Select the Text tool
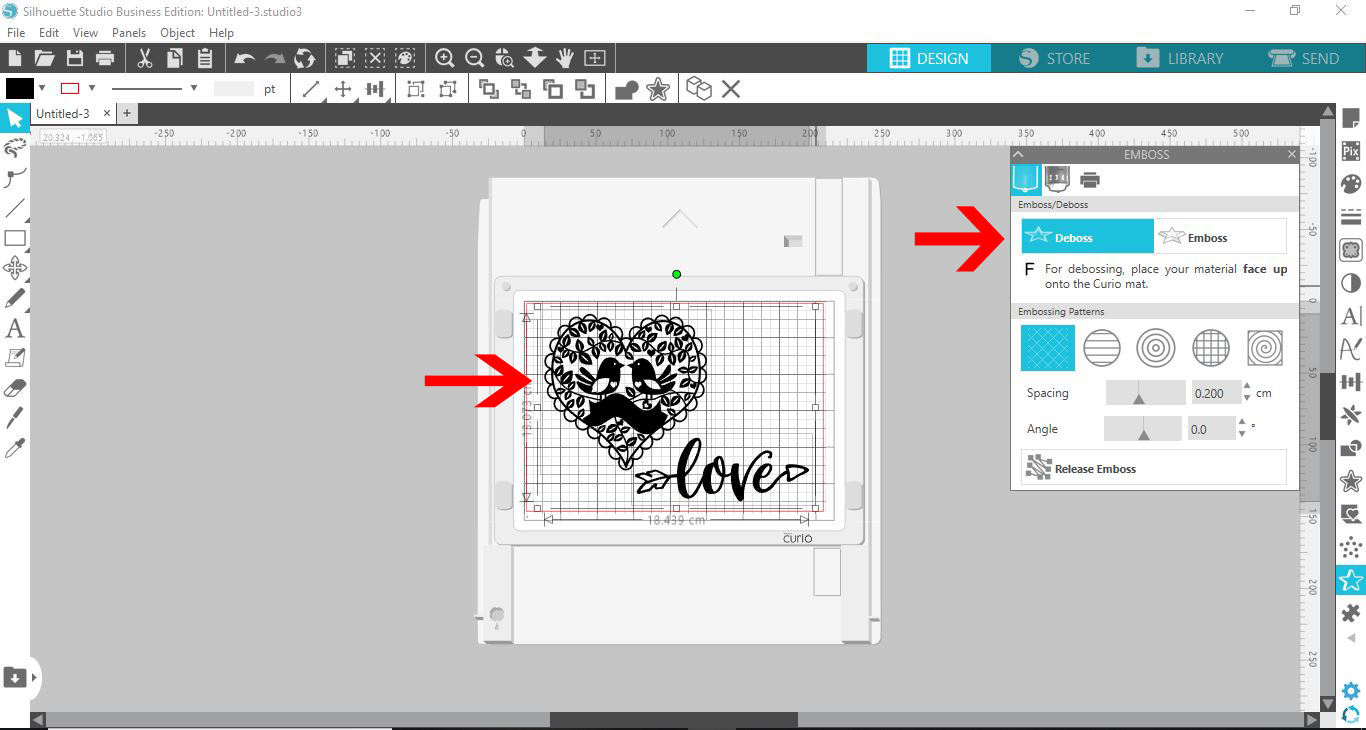 tap(15, 328)
